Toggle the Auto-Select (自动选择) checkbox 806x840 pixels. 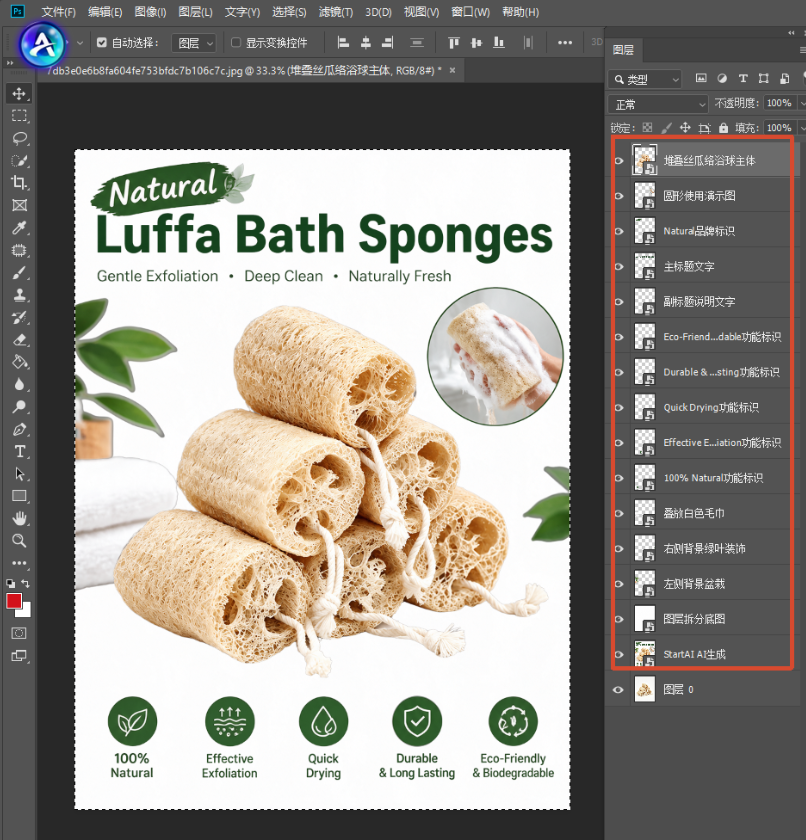tap(102, 42)
